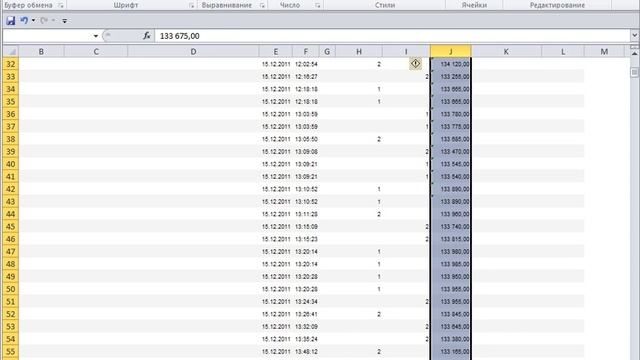Click time cell 13:24:34
This screenshot has width=640, height=360.
click(x=306, y=302)
